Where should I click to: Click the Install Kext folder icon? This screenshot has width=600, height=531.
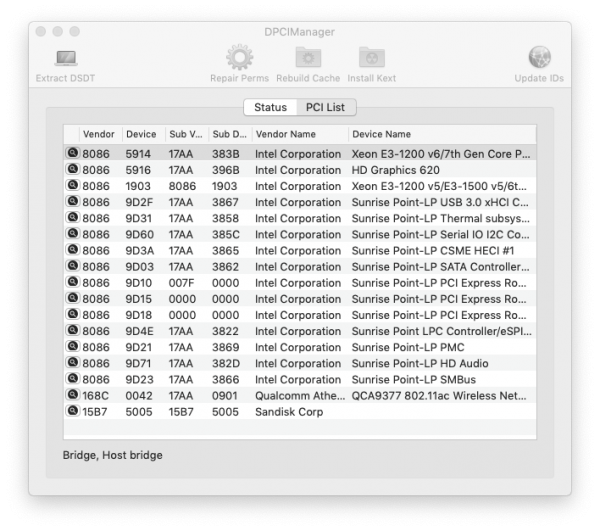372,57
